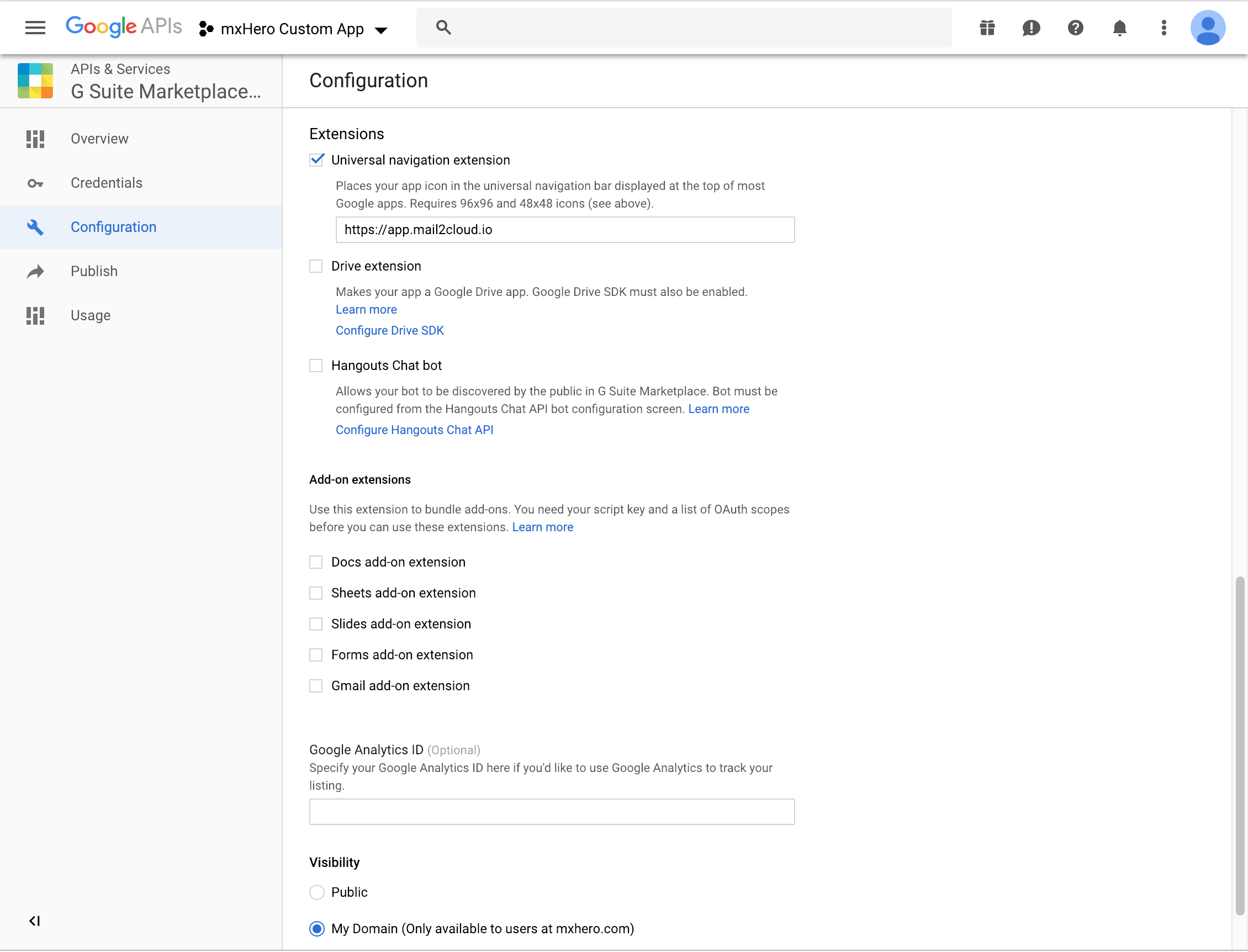Enable Drive extension checkbox
This screenshot has height=952, width=1248.
pos(316,266)
